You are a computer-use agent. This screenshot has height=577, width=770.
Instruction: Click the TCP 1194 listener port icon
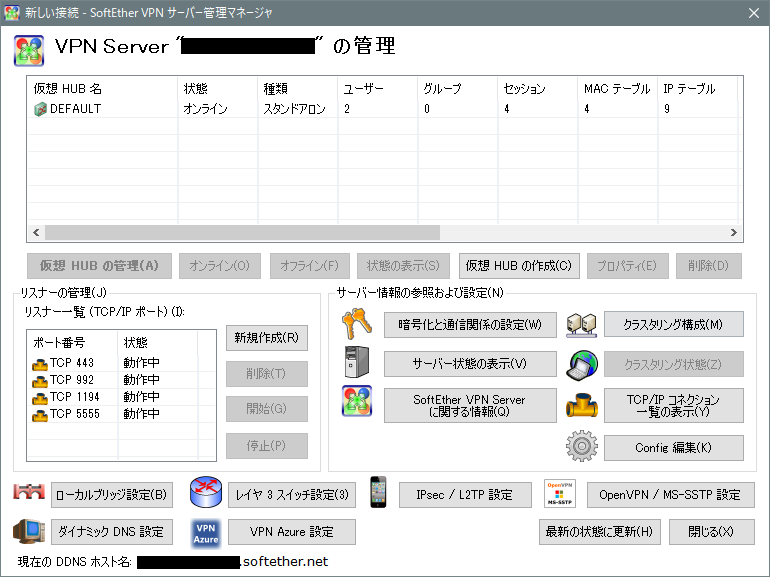39,398
